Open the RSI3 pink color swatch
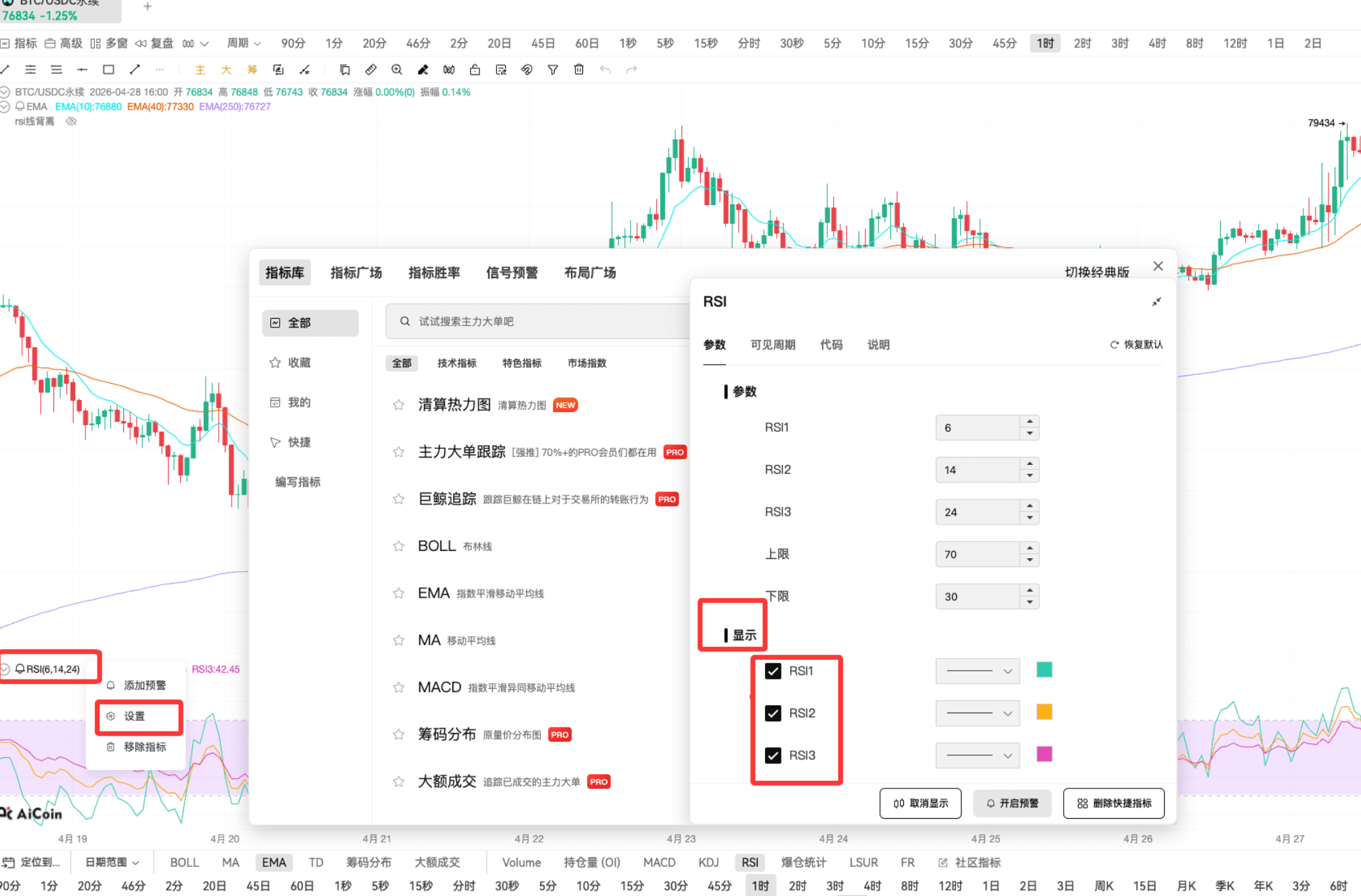1361x896 pixels. (x=1044, y=755)
